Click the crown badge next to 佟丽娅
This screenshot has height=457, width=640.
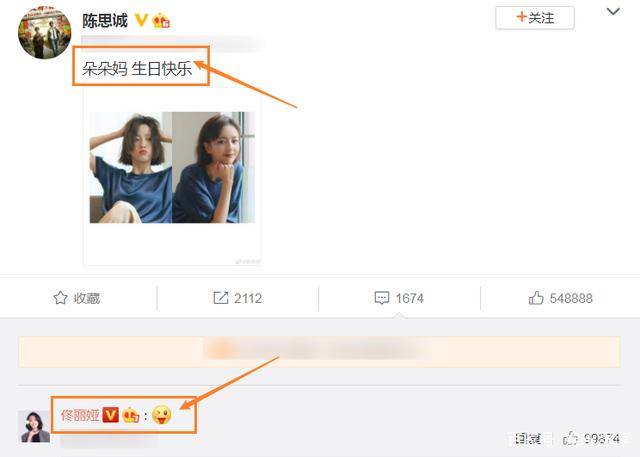pos(131,415)
